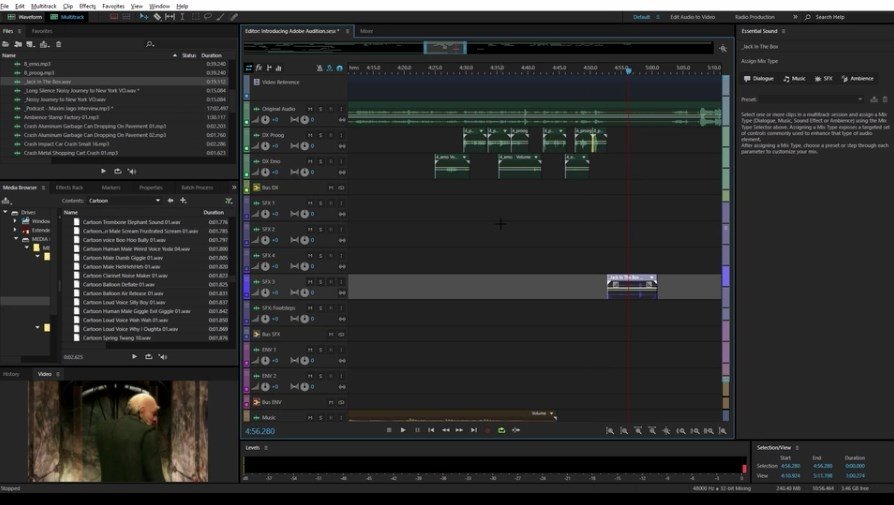Screen dimensions: 894x505
Task: Adjust SFX 1 pan knob
Action: (304, 214)
